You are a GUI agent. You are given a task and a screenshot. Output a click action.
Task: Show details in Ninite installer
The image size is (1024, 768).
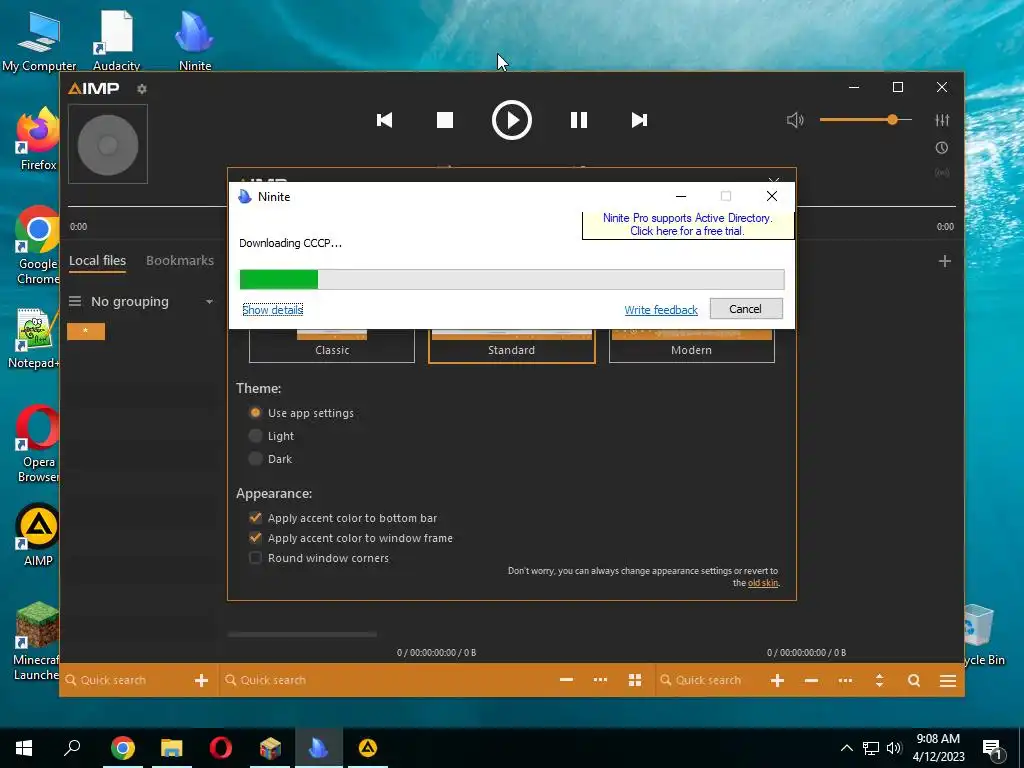[x=272, y=310]
